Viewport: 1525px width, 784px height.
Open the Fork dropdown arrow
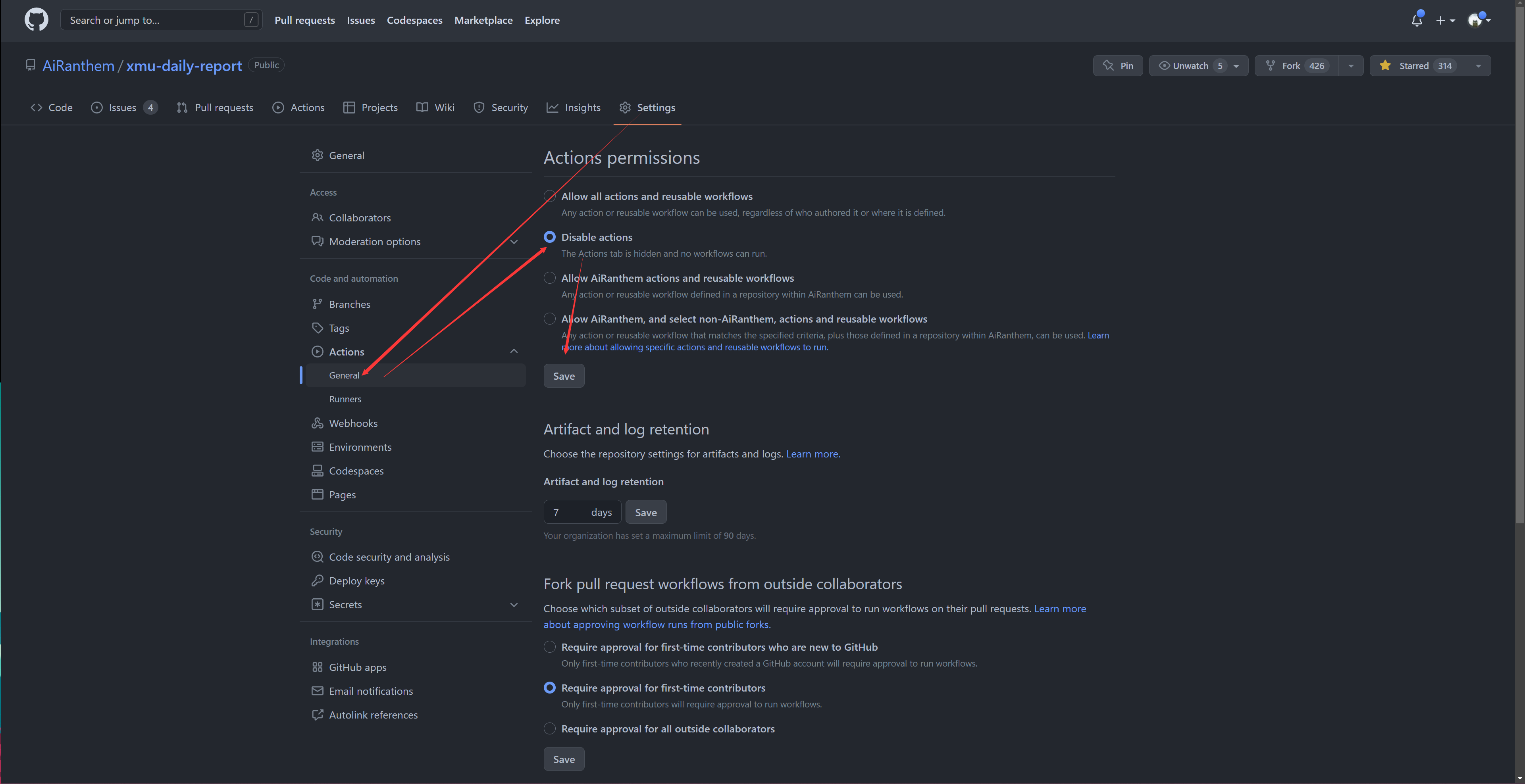click(x=1350, y=66)
